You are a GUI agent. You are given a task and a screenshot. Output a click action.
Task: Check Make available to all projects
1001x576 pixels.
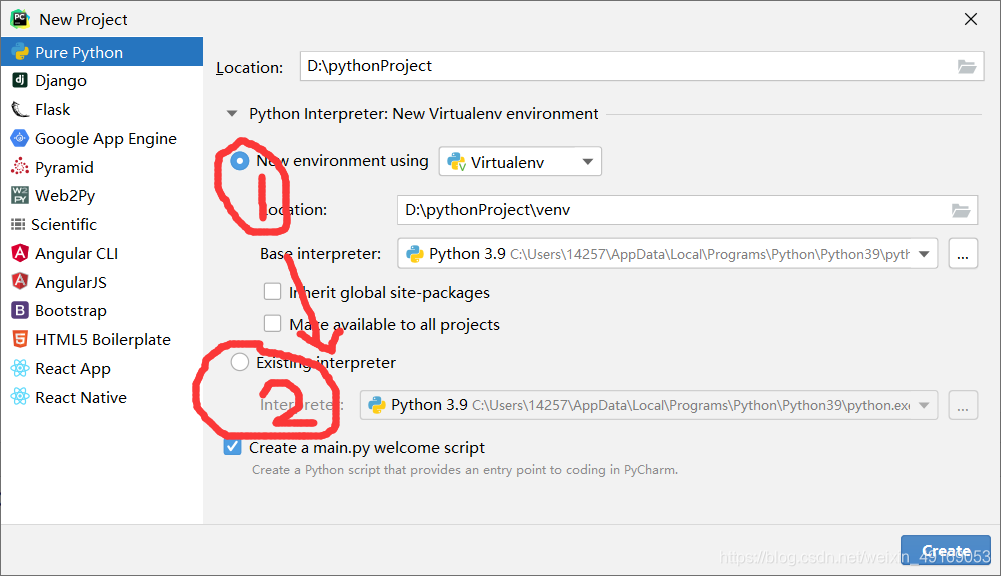tap(272, 323)
